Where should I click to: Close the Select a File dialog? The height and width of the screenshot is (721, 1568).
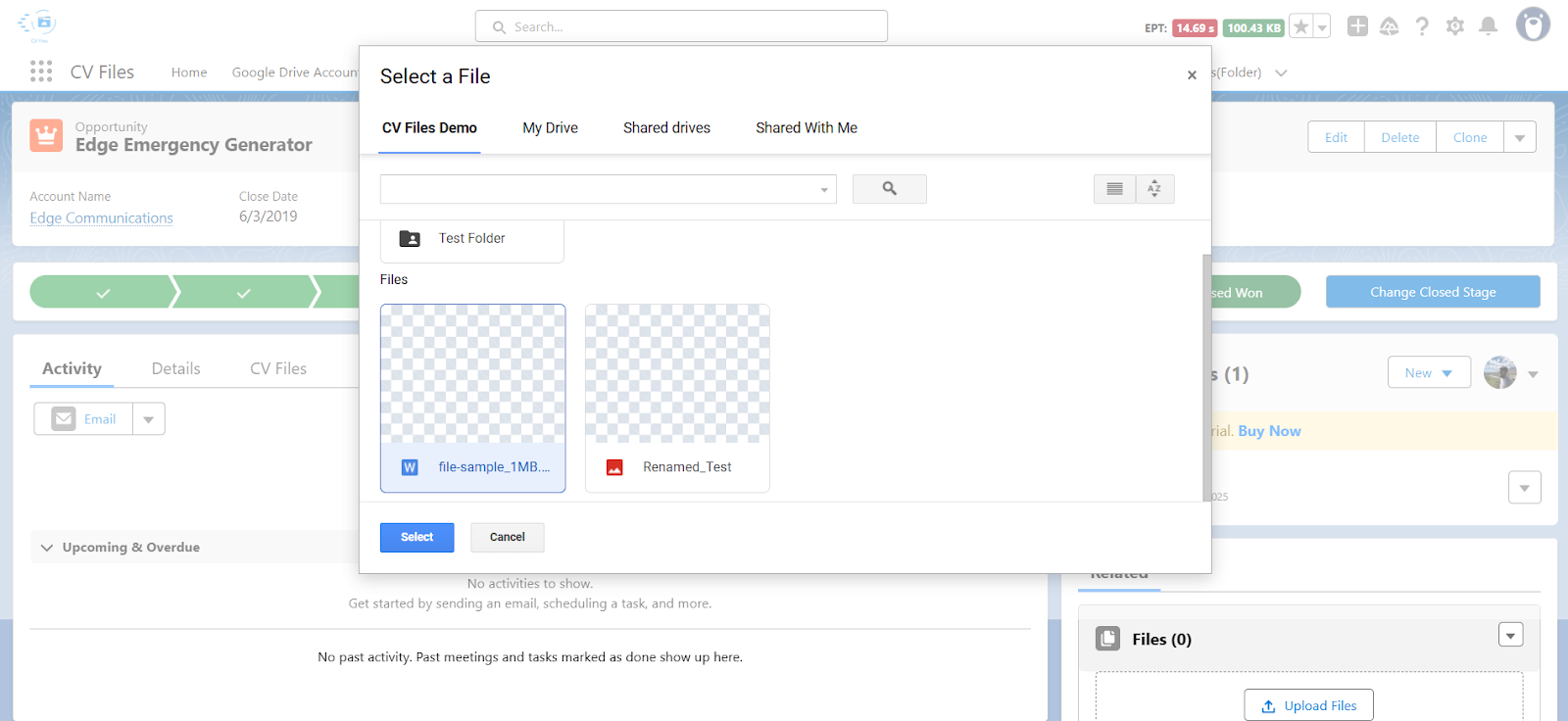click(1192, 75)
